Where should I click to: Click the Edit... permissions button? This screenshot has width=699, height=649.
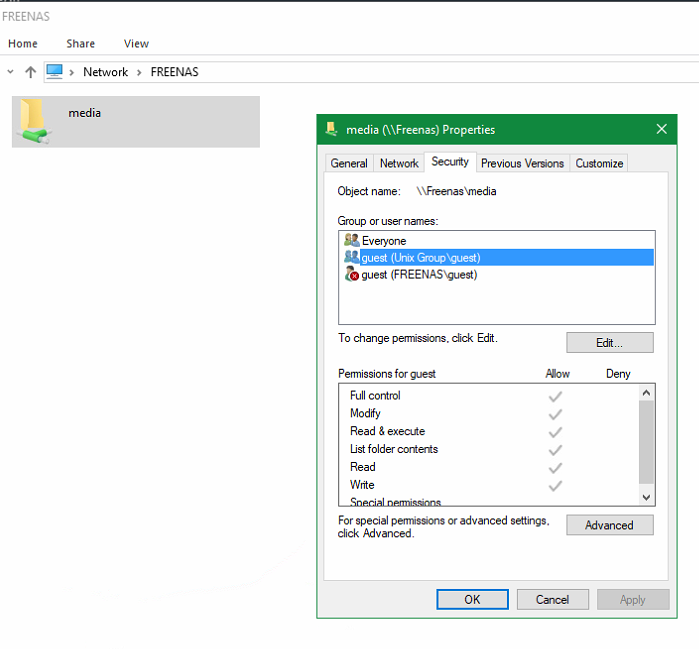coord(609,342)
